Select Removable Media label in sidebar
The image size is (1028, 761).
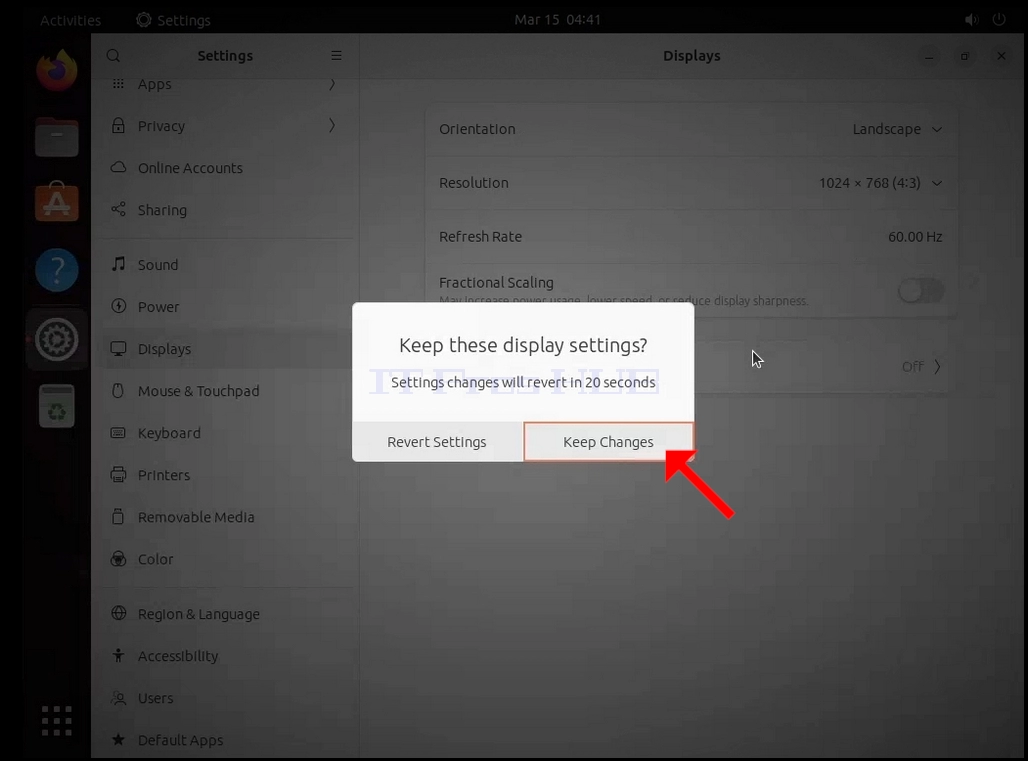point(196,517)
